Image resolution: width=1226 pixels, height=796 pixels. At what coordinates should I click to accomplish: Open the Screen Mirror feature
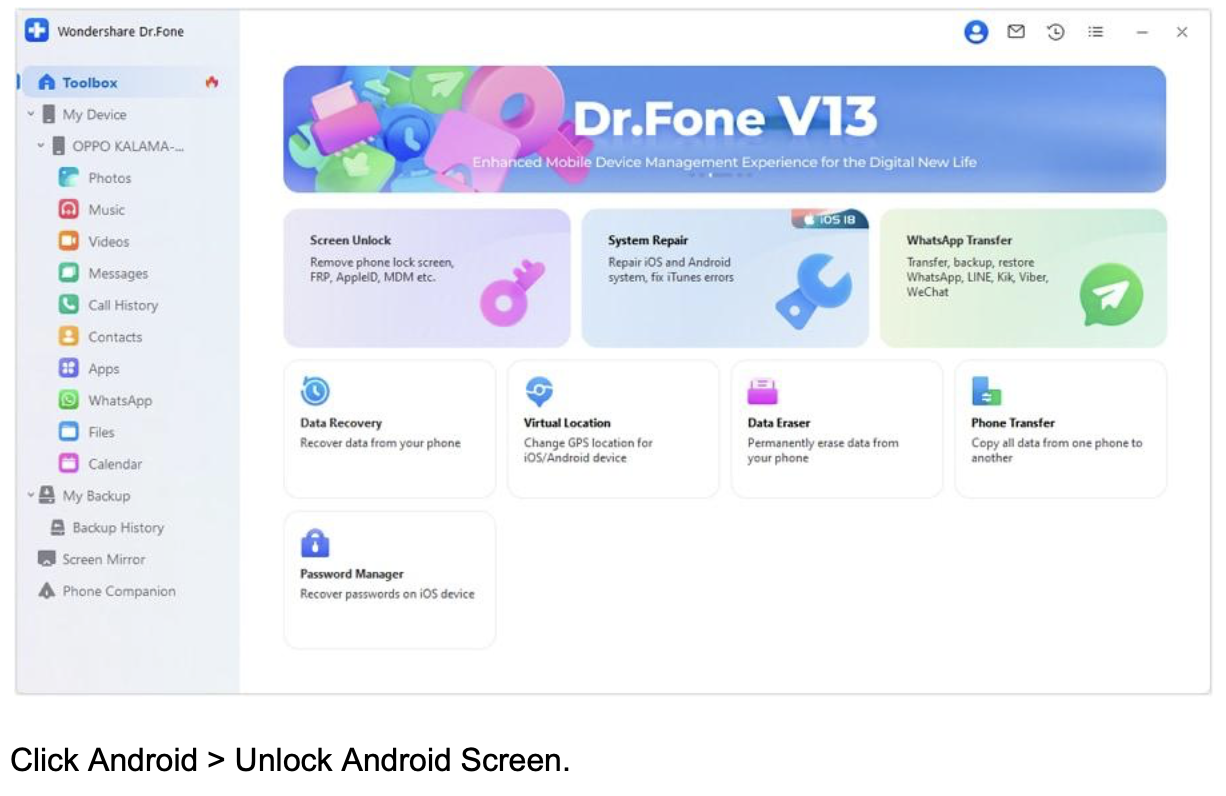[x=103, y=559]
